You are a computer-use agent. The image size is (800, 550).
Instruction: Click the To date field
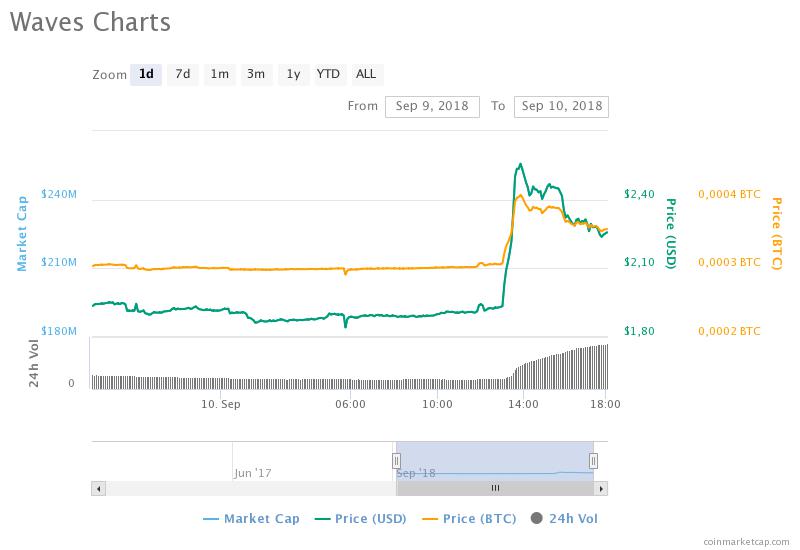[x=561, y=106]
